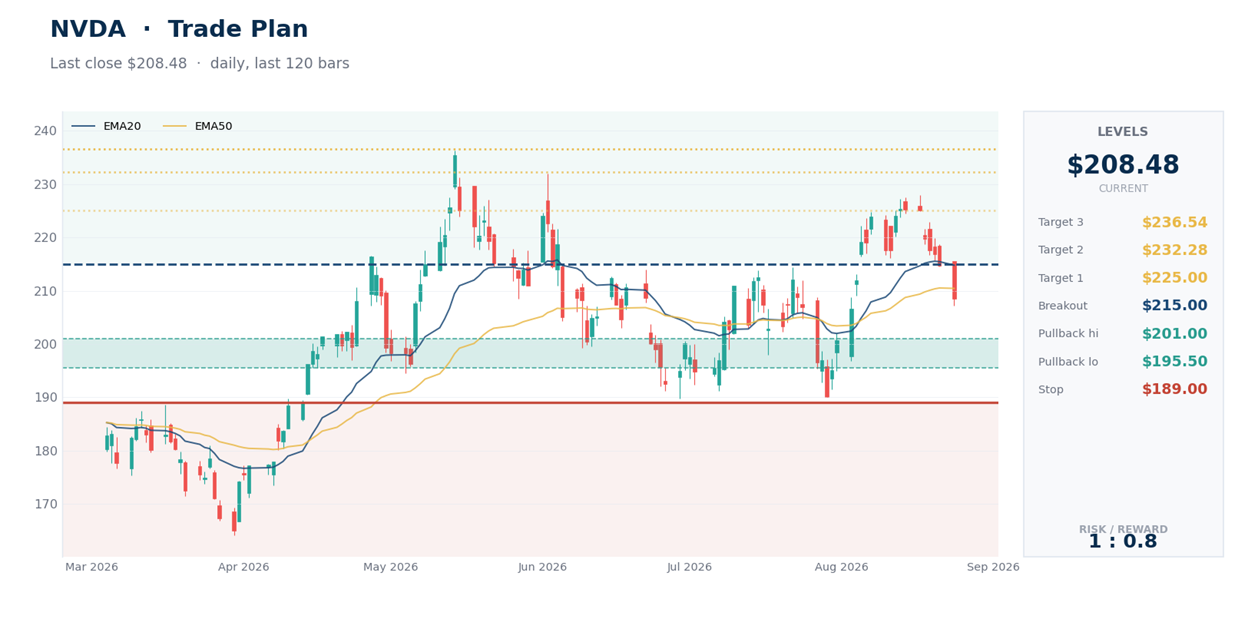Click the shaded green pullback zone
1248x619 pixels.
pos(530,353)
